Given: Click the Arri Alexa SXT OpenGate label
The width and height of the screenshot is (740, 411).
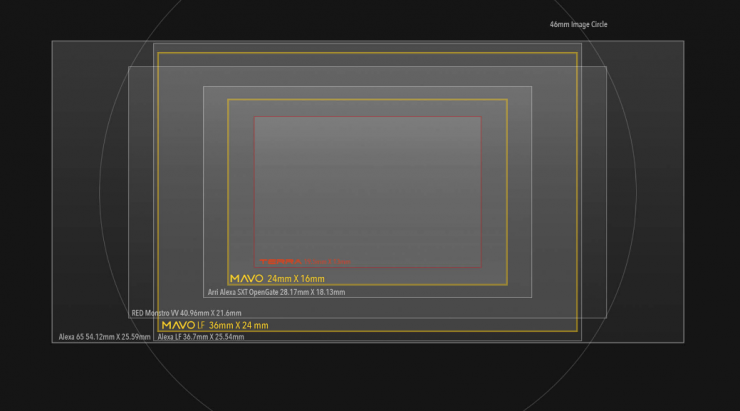Looking at the screenshot, I should [276, 292].
